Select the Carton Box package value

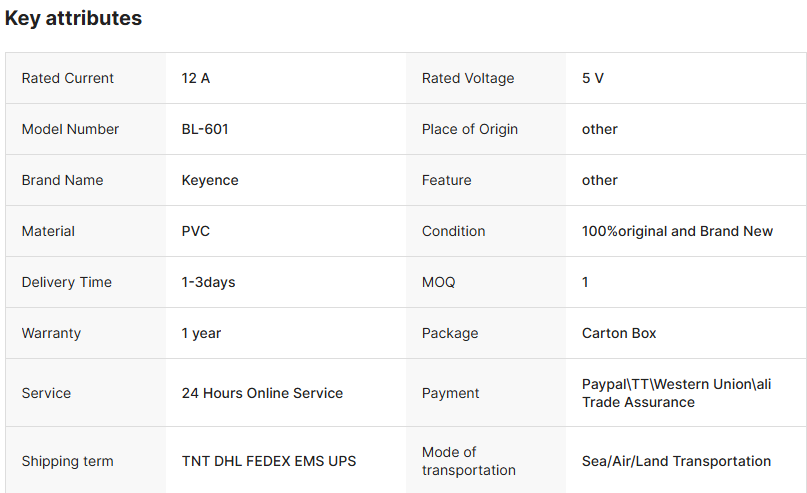click(x=619, y=333)
